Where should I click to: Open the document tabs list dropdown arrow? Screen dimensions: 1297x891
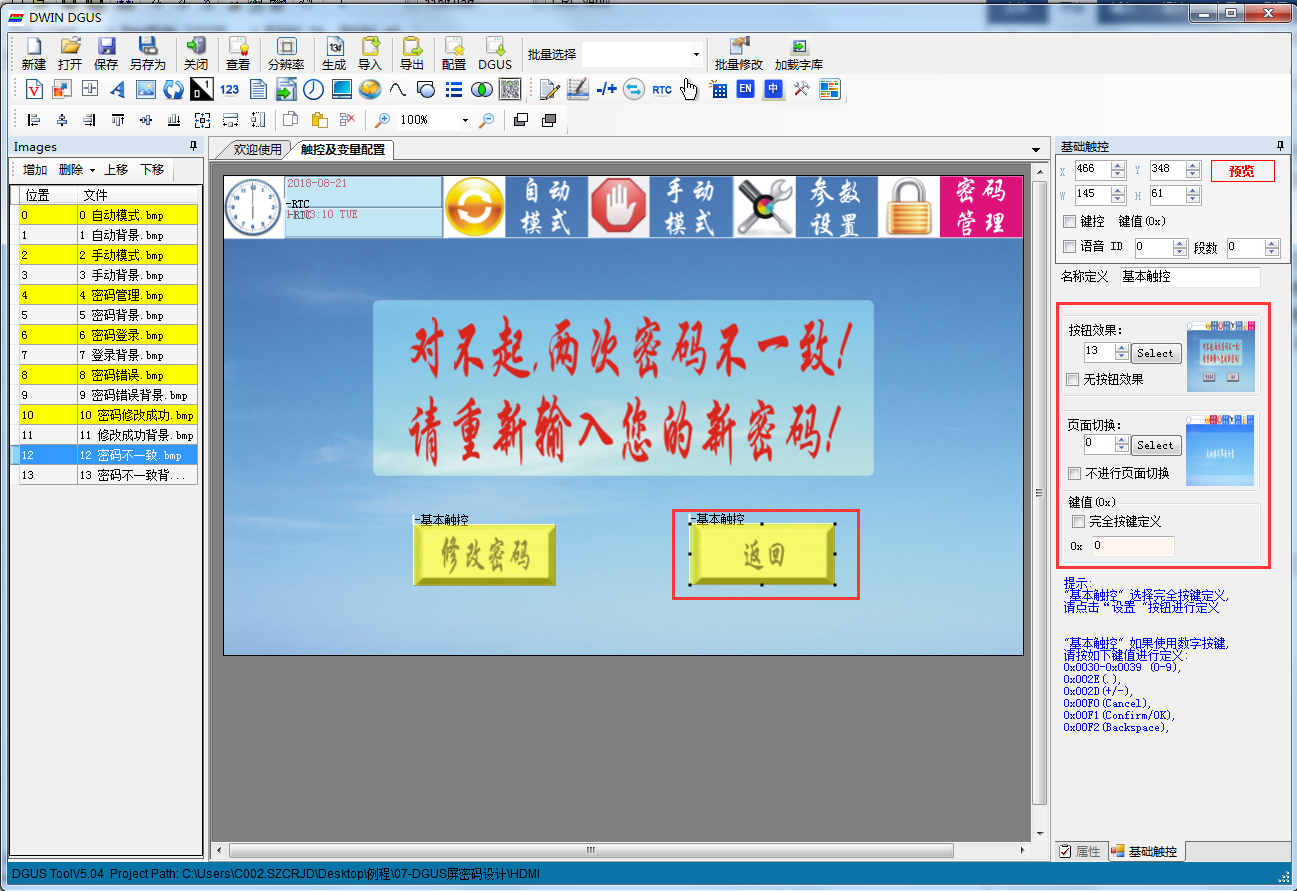point(1036,150)
